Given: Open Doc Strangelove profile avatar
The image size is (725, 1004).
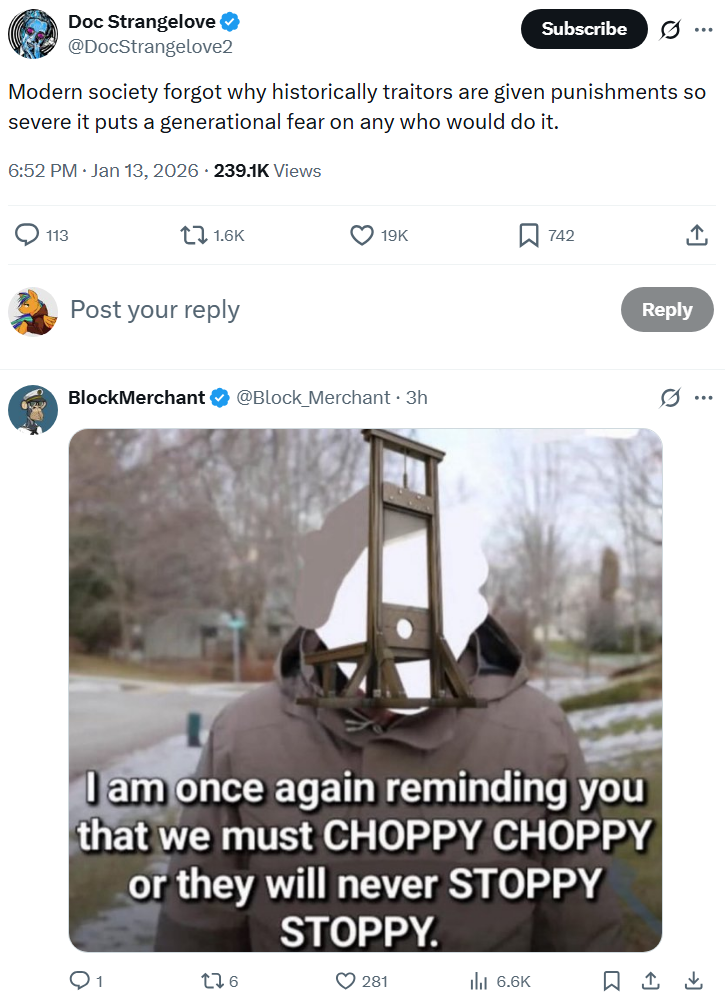Looking at the screenshot, I should pyautogui.click(x=33, y=33).
